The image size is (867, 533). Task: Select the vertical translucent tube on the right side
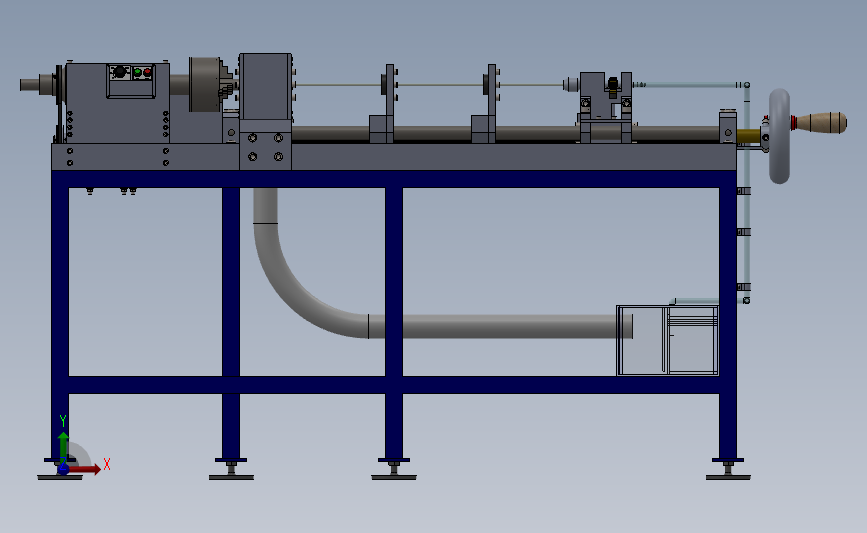coord(746,192)
